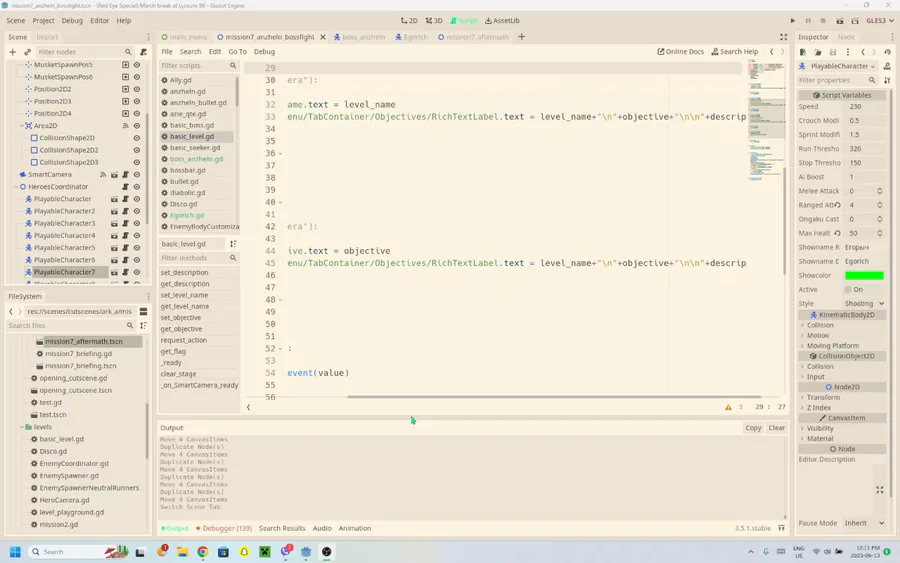This screenshot has width=900, height=563.
Task: Close the mission7_anzheln_bossfight tab
Action: point(323,37)
